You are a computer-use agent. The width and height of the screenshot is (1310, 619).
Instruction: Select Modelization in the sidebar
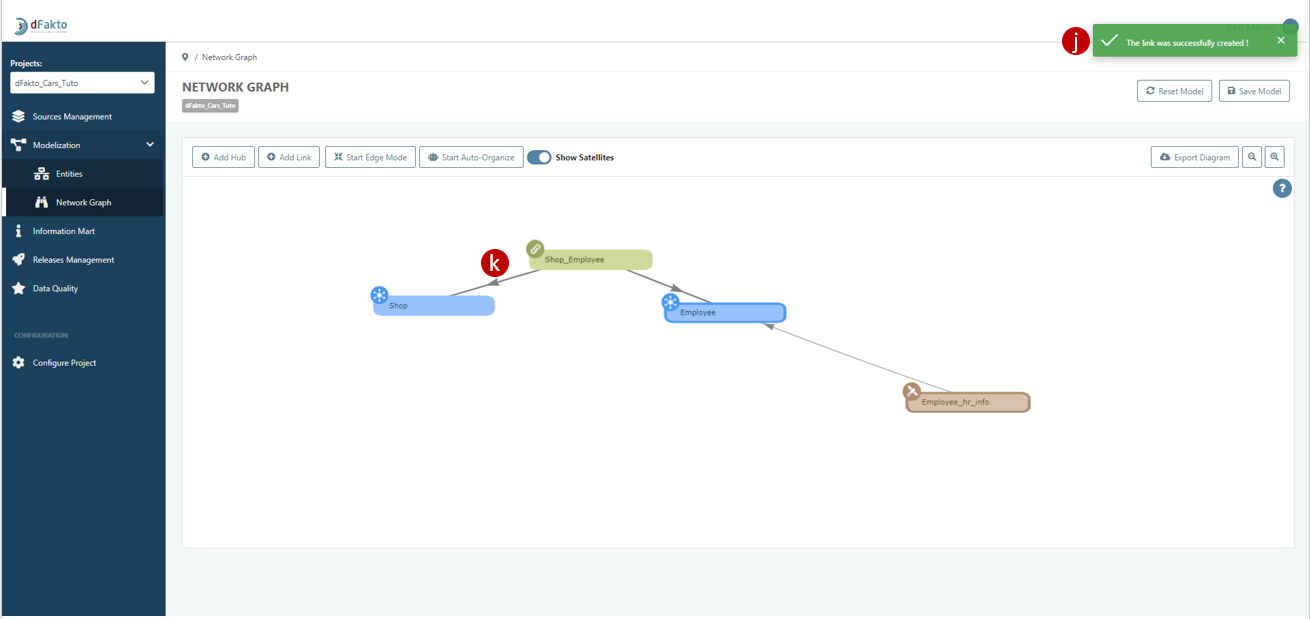click(56, 145)
